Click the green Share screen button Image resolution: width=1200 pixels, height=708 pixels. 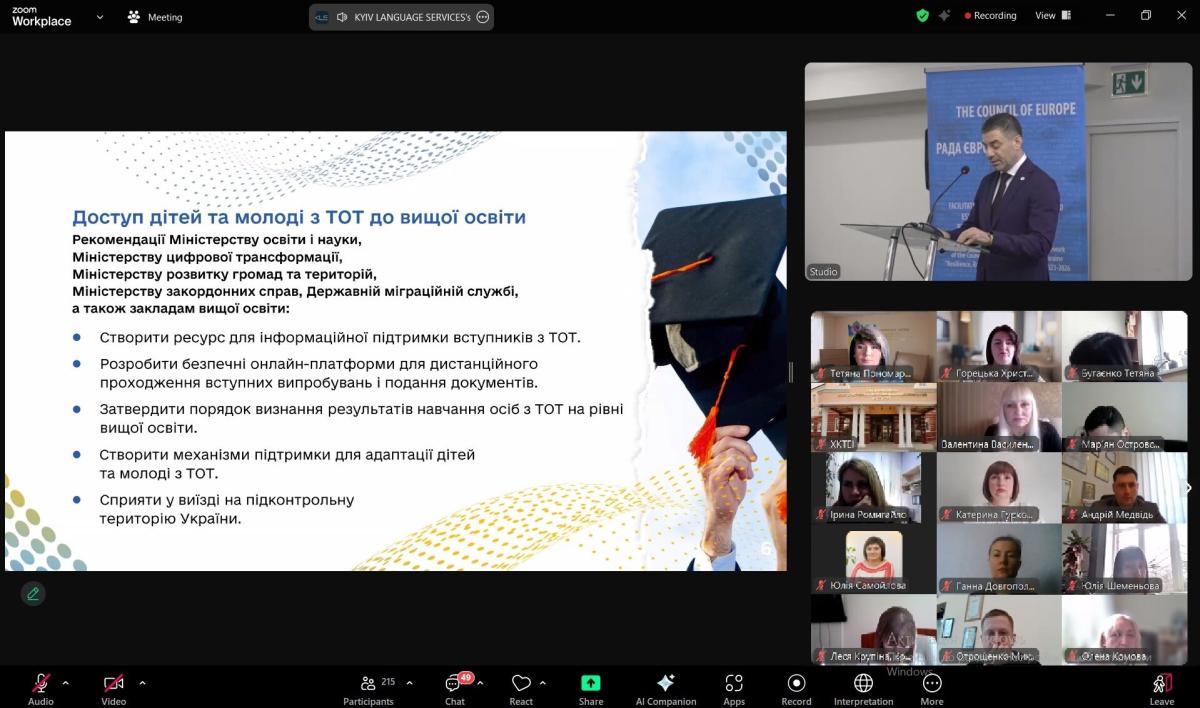(591, 687)
